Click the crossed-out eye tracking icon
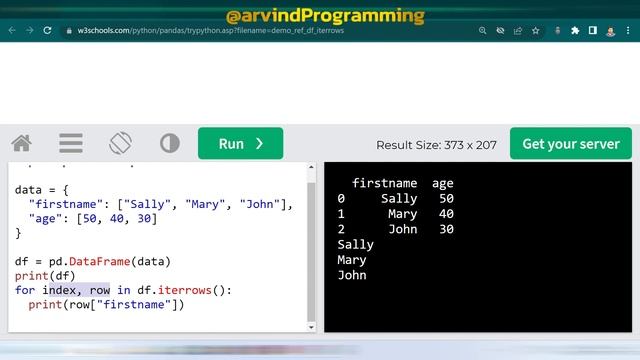The width and height of the screenshot is (640, 360). 500,31
